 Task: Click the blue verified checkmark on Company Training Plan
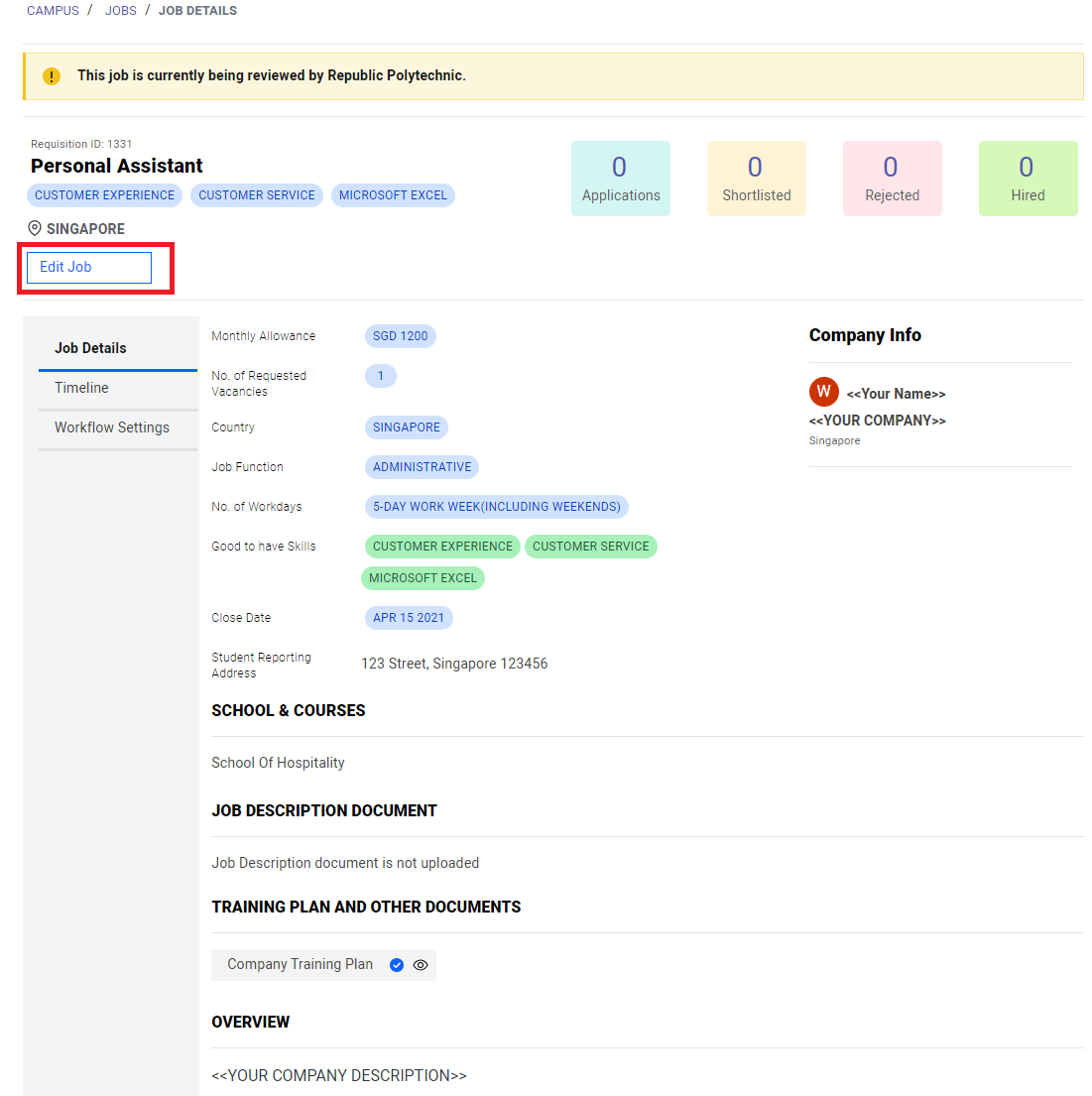click(x=397, y=965)
